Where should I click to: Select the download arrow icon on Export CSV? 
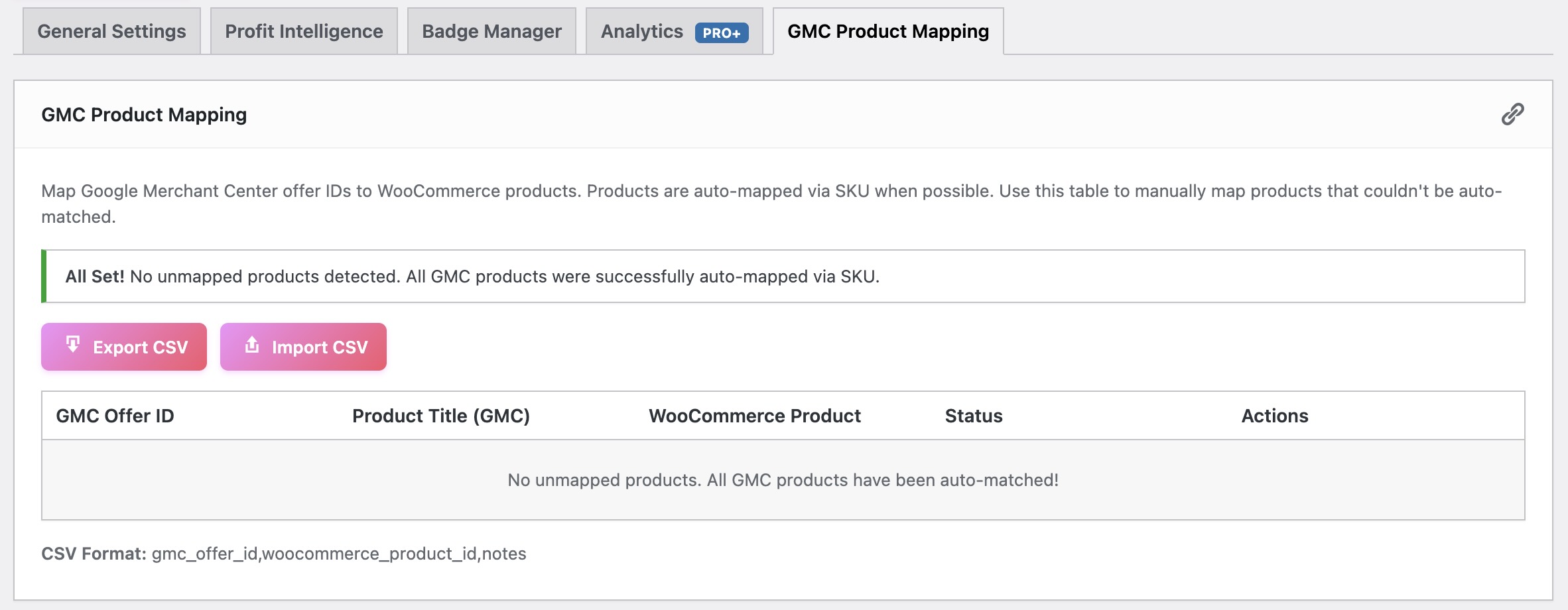(72, 345)
